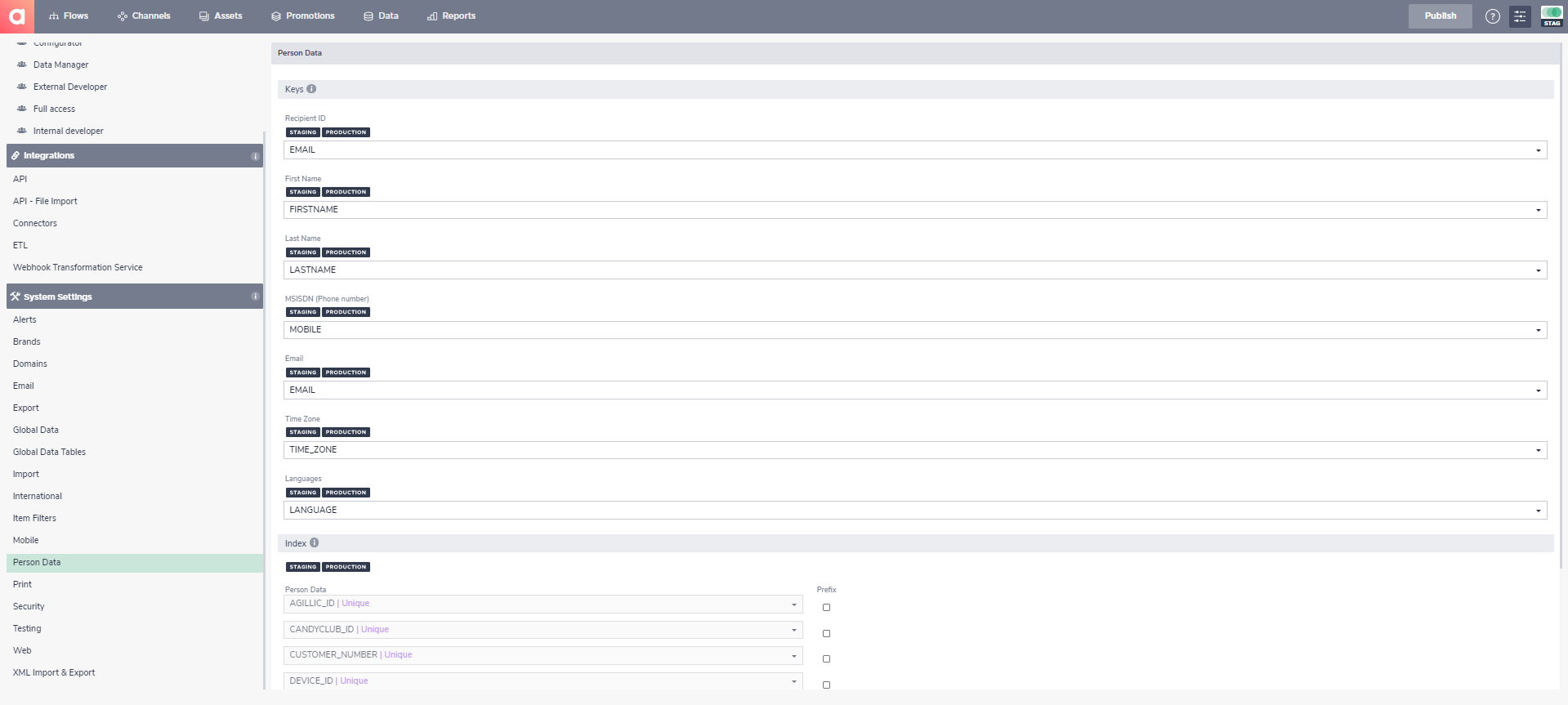Image resolution: width=1568 pixels, height=705 pixels.
Task: Select the Security item in System Settings
Action: pyautogui.click(x=29, y=606)
